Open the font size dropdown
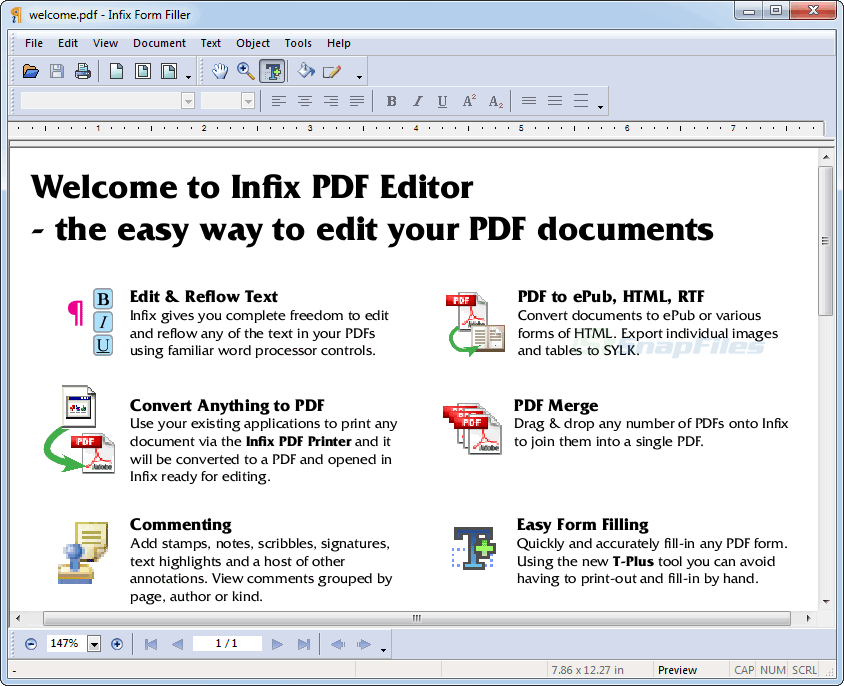 click(x=246, y=100)
